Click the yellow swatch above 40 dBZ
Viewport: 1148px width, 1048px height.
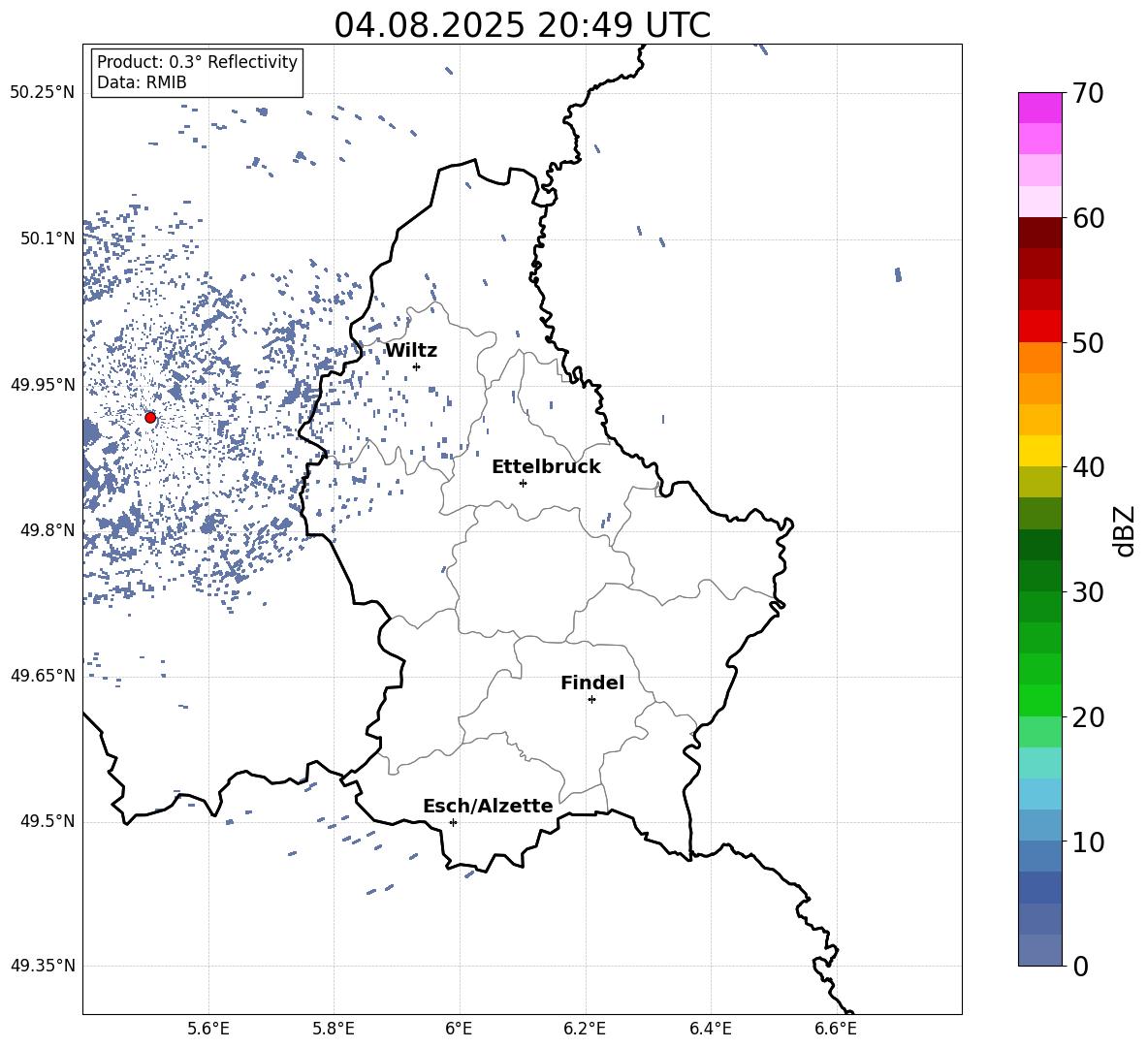point(1040,451)
